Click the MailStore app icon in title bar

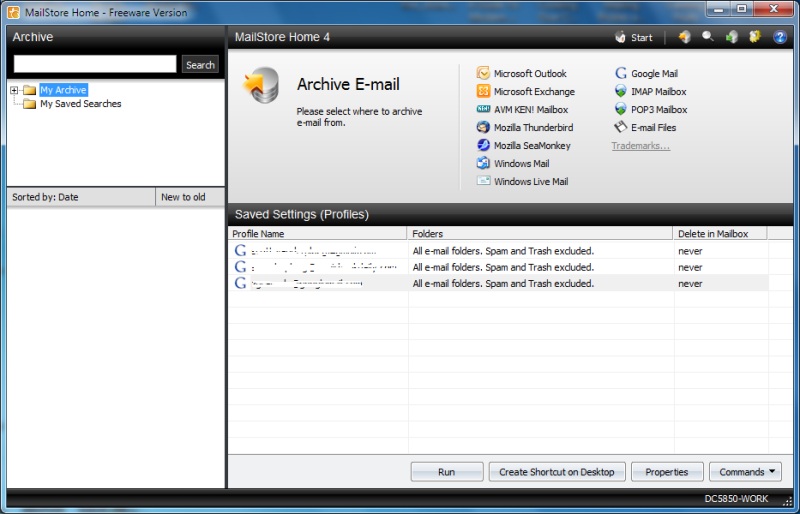pos(14,12)
